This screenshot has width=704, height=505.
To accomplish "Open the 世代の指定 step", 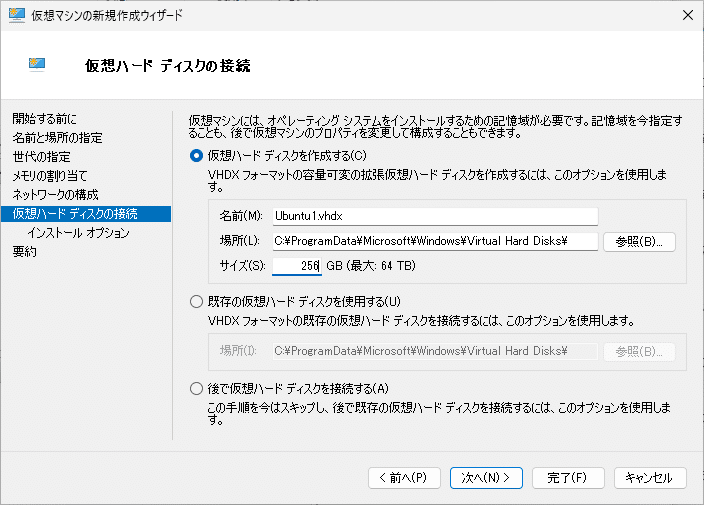I will click(41, 157).
